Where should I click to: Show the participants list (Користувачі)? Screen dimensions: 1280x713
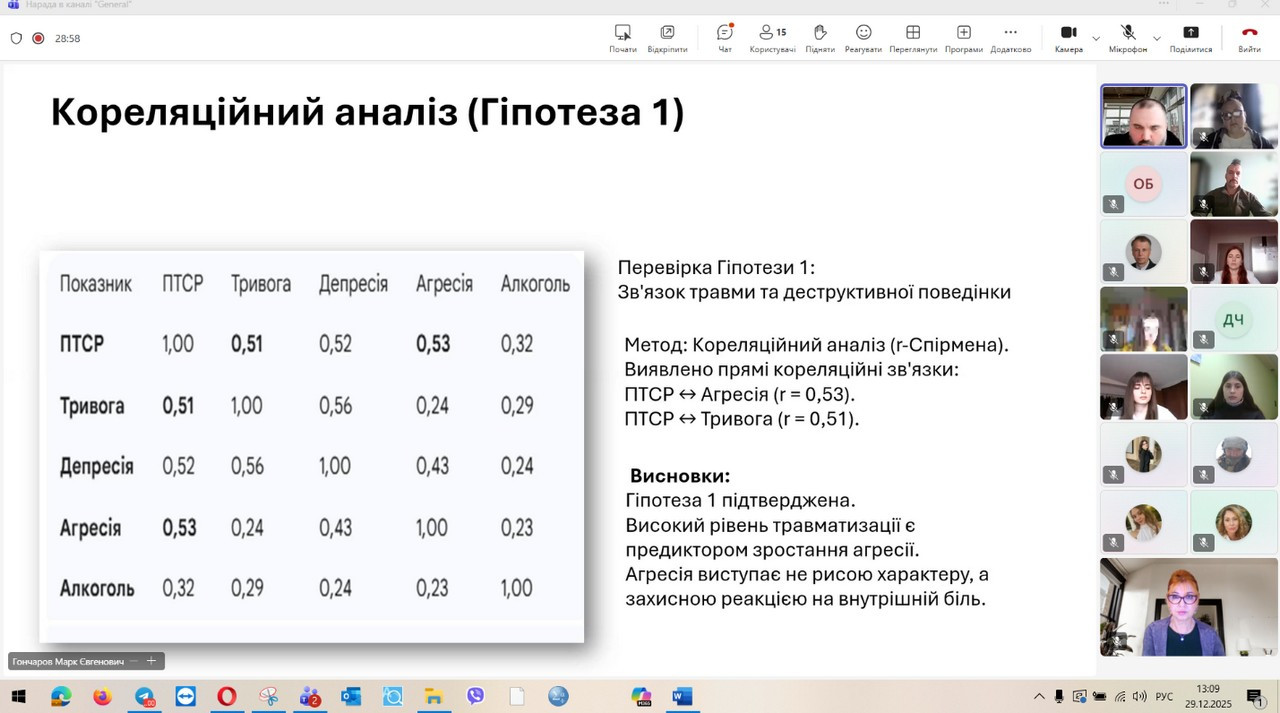click(772, 38)
